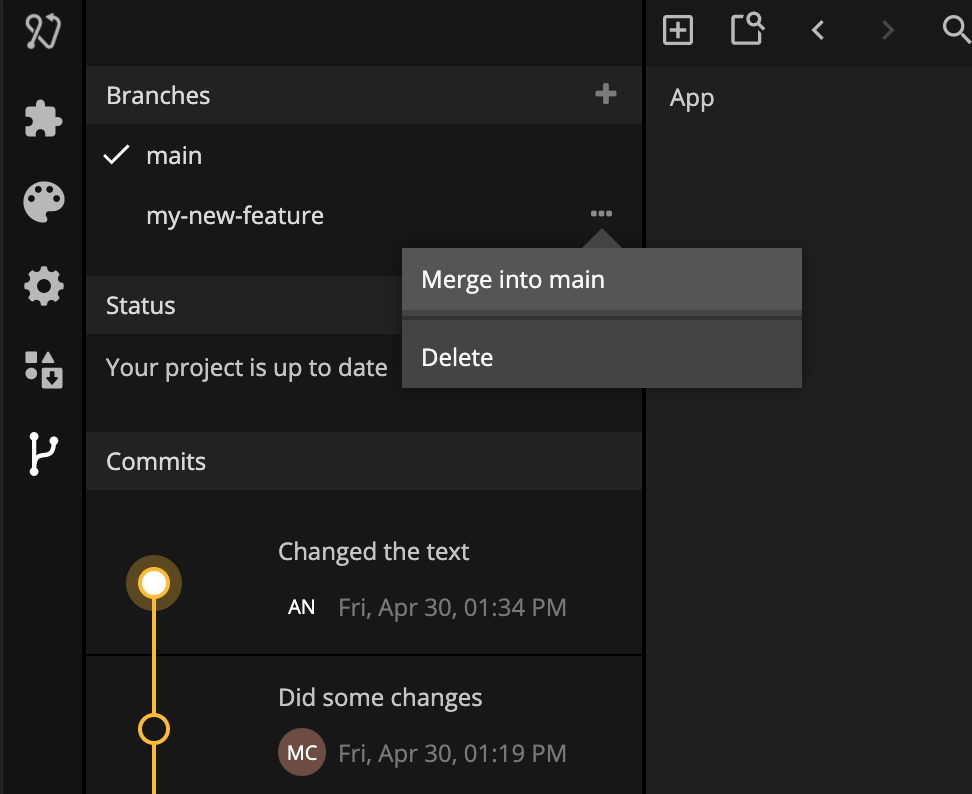Navigate back with the left chevron
Viewport: 972px width, 794px height.
pos(818,30)
